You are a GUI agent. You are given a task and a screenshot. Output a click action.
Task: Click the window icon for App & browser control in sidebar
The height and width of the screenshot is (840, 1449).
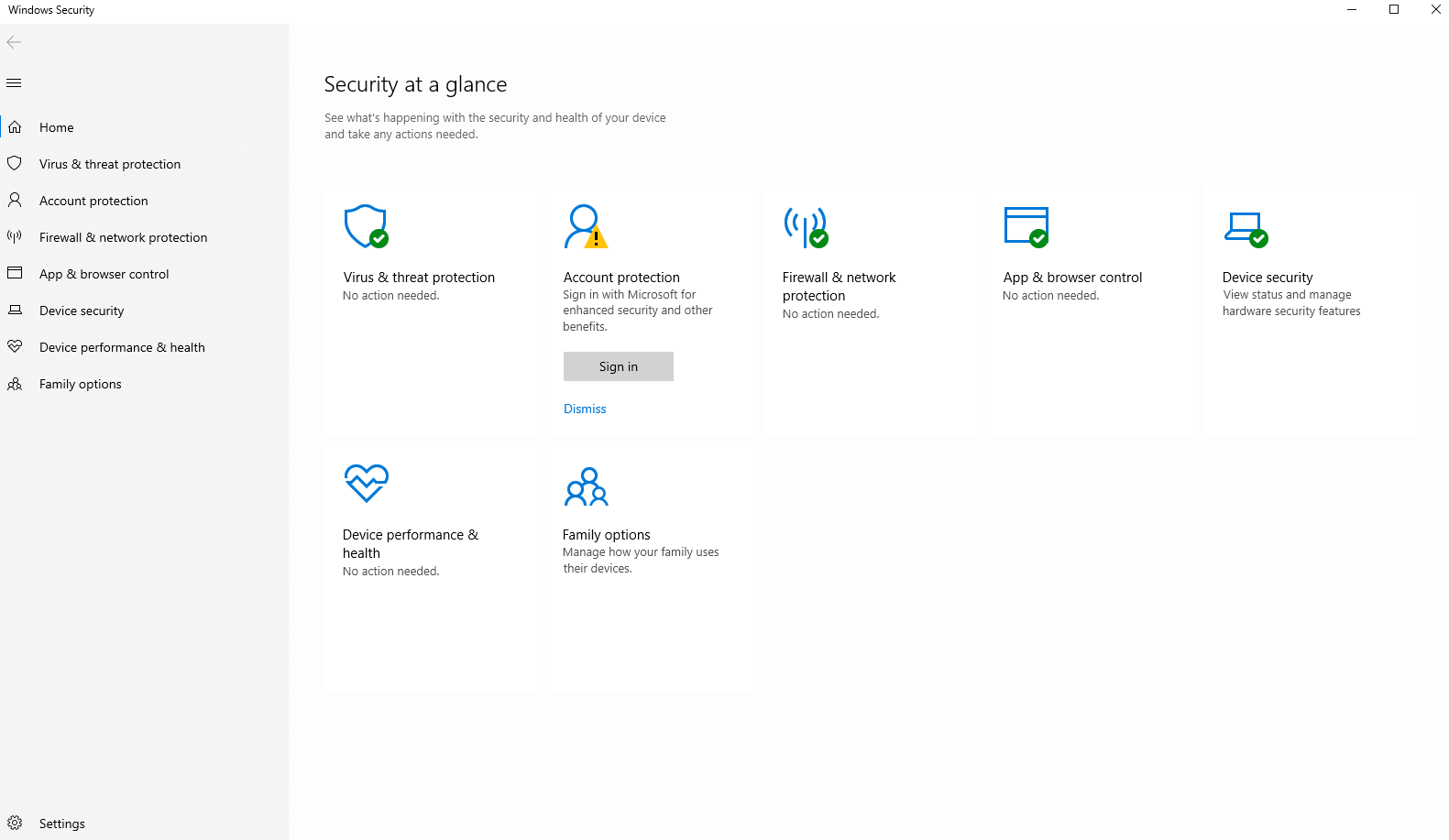click(x=15, y=273)
